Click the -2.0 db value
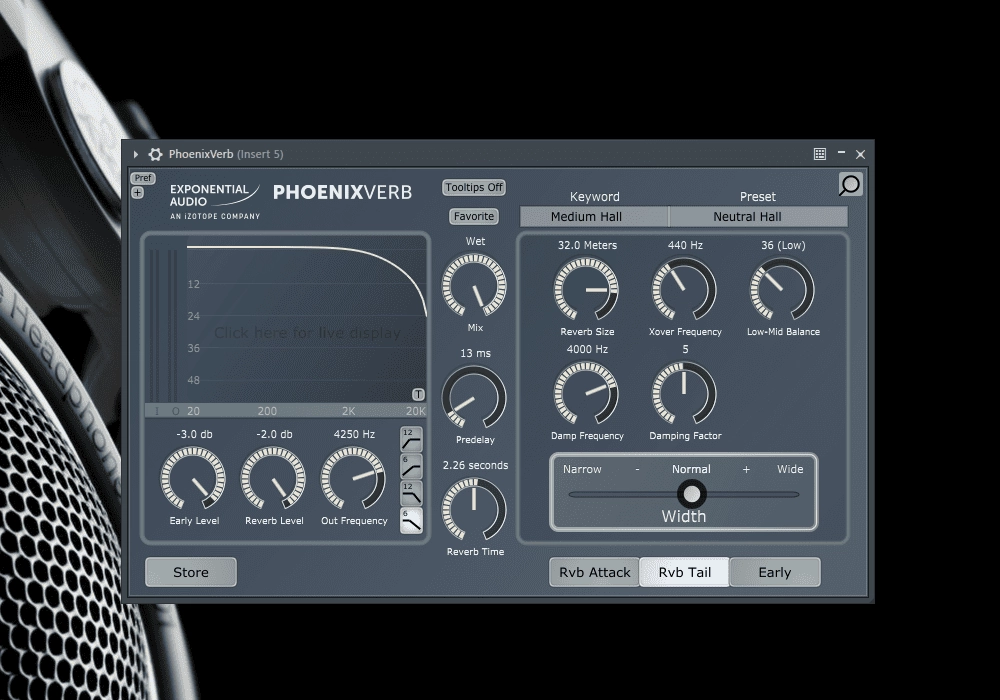The width and height of the screenshot is (1000, 700). click(x=274, y=434)
